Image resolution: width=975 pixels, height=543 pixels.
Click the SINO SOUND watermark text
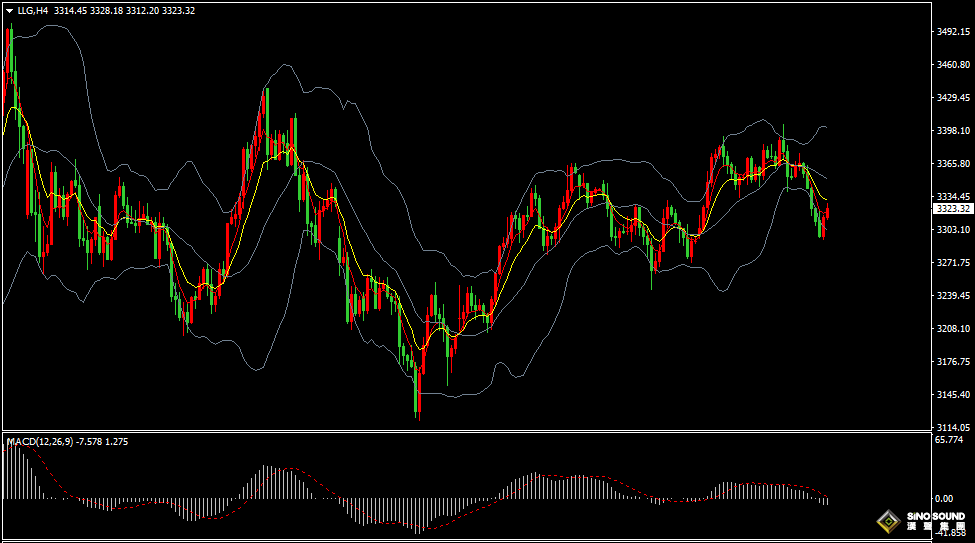coord(935,517)
